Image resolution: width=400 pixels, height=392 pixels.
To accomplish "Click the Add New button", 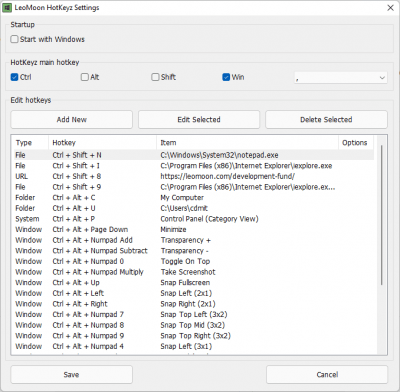I will point(72,120).
